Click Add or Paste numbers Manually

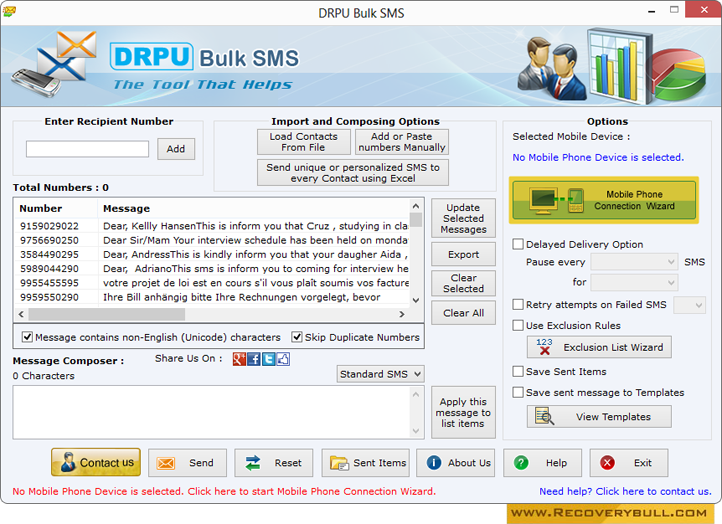pos(402,142)
